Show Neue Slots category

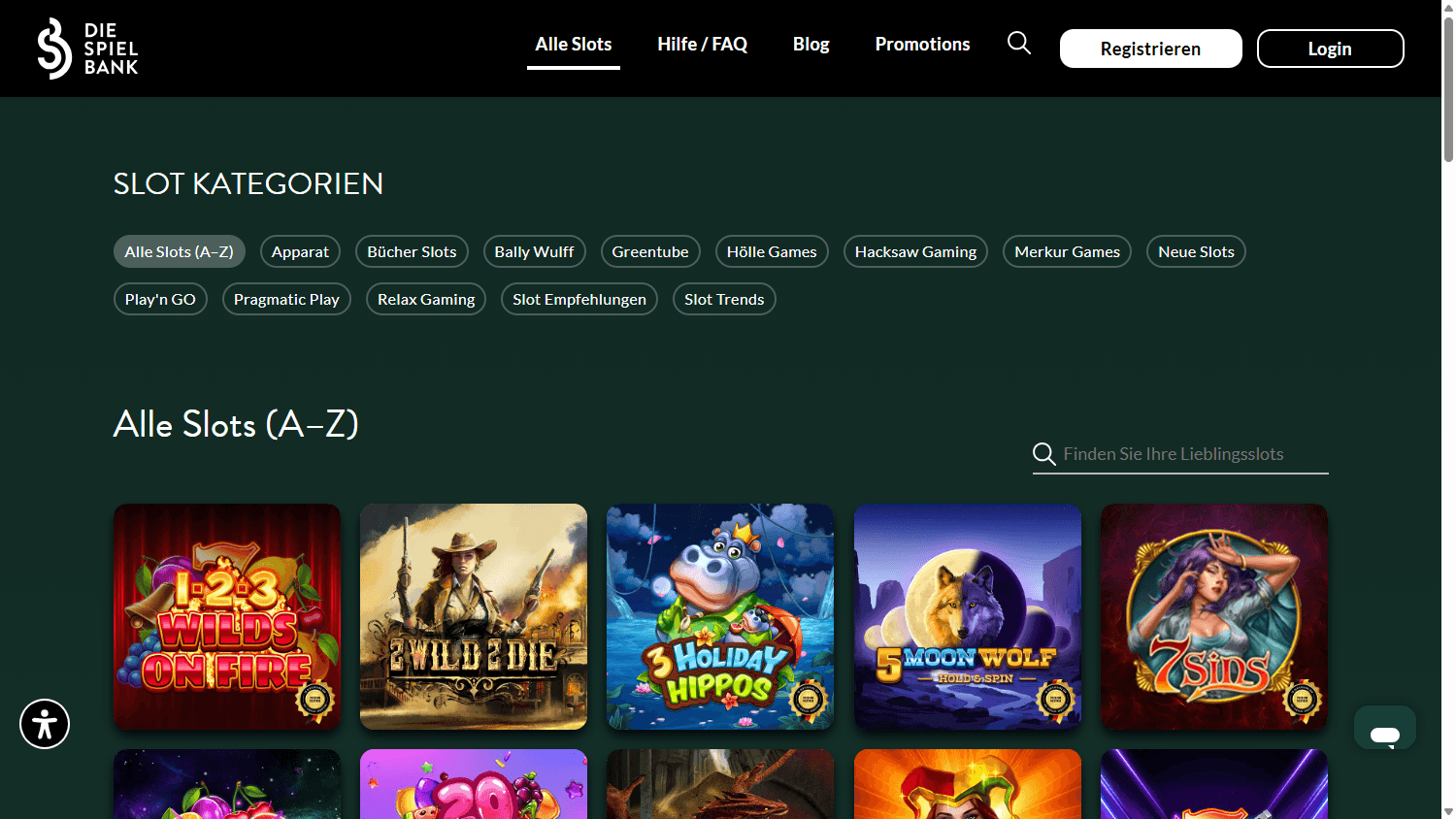coord(1196,251)
